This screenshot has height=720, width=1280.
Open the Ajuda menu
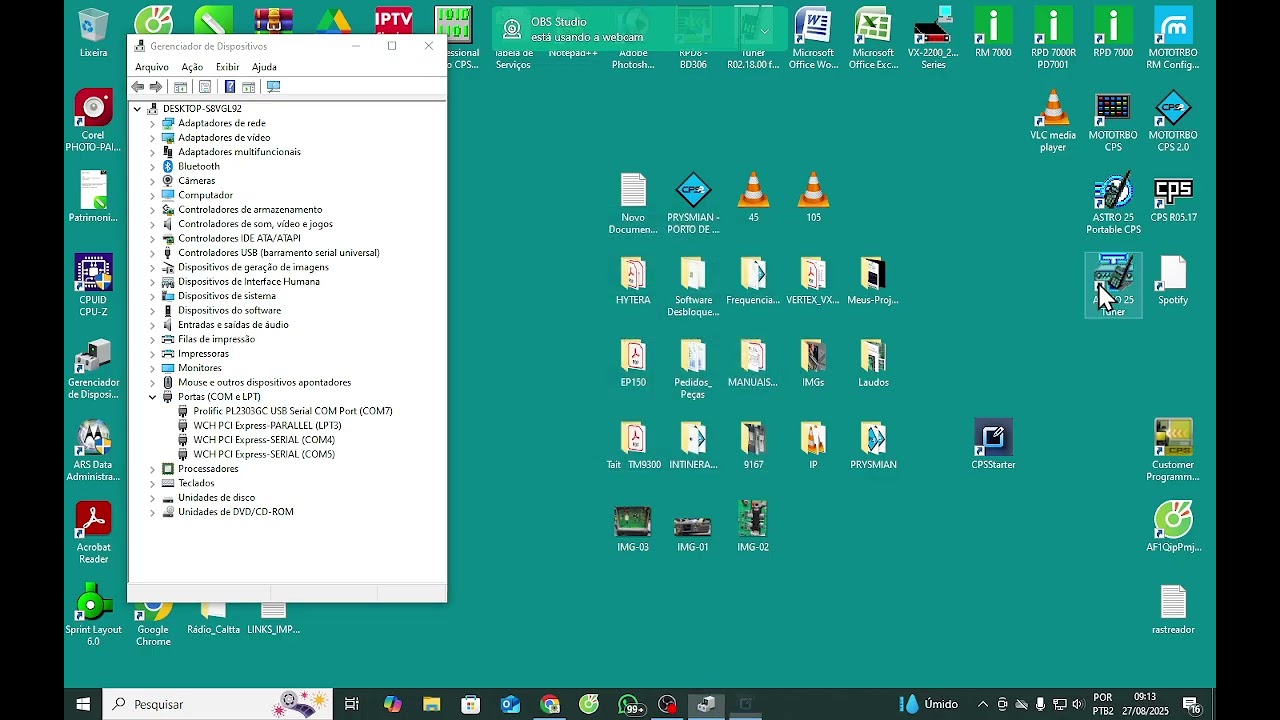(x=264, y=67)
